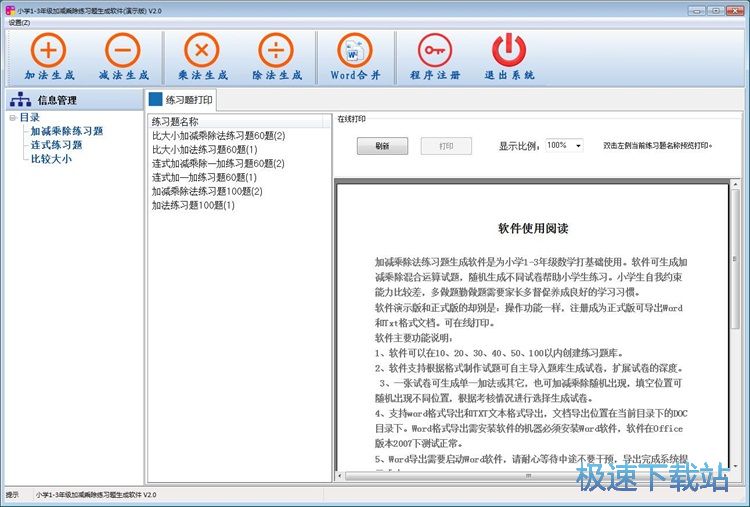Click 退出系统 power icon
This screenshot has height=507, width=750.
(509, 50)
